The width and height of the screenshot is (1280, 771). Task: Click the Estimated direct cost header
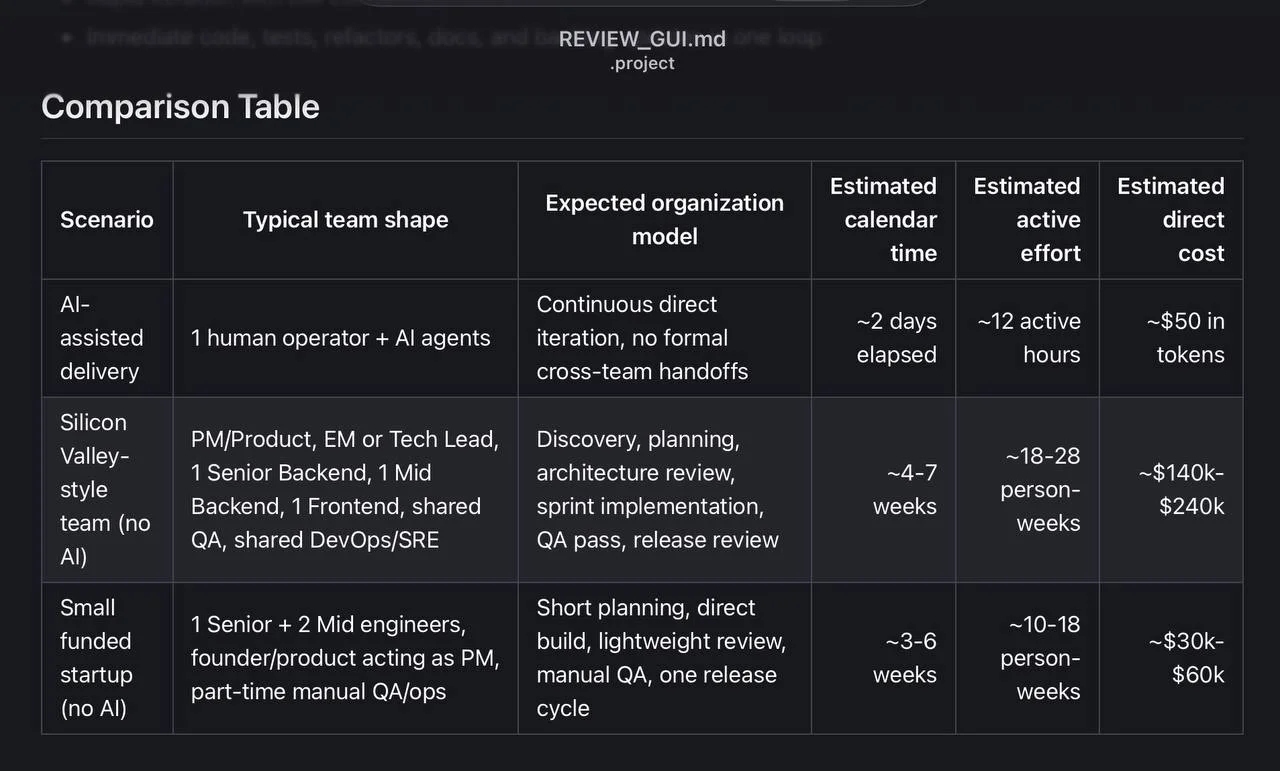1170,220
